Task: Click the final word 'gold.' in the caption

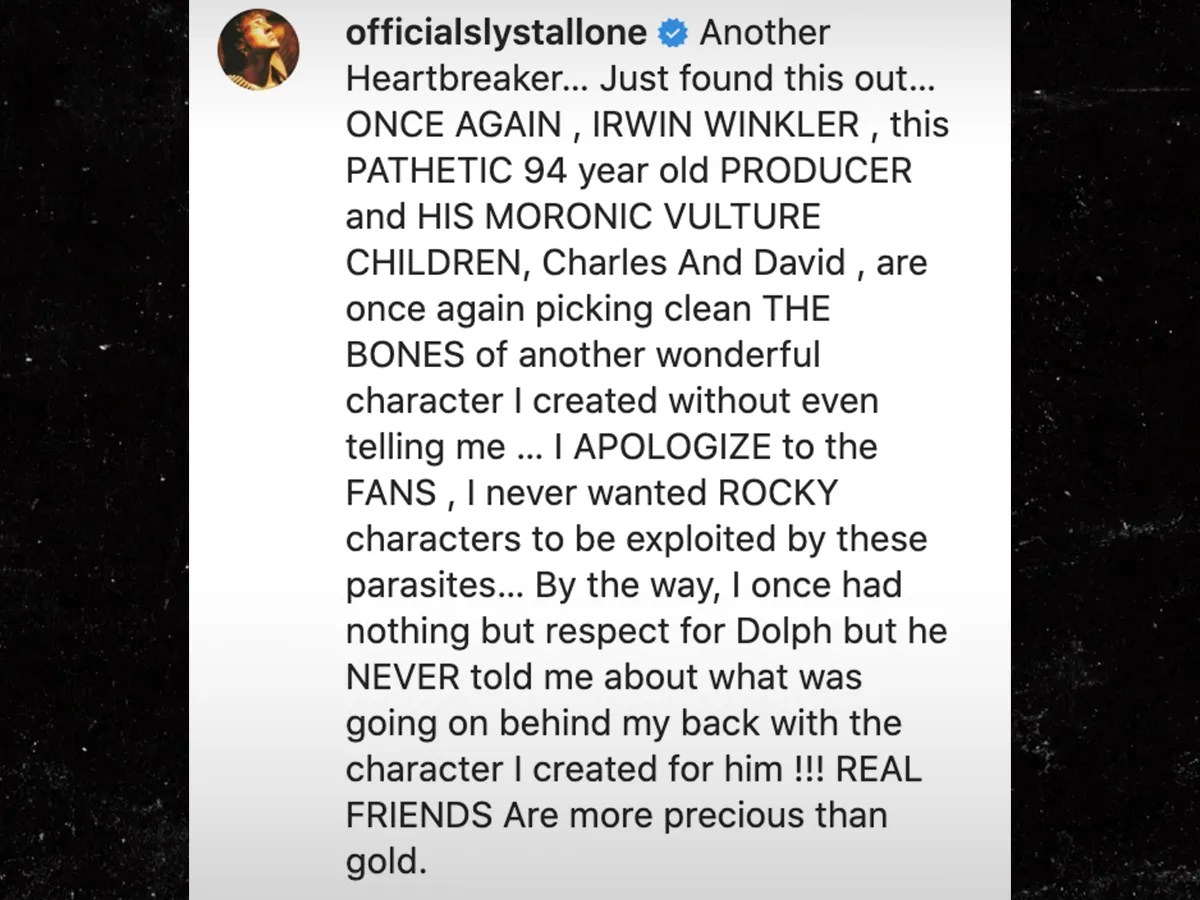Action: (x=386, y=861)
